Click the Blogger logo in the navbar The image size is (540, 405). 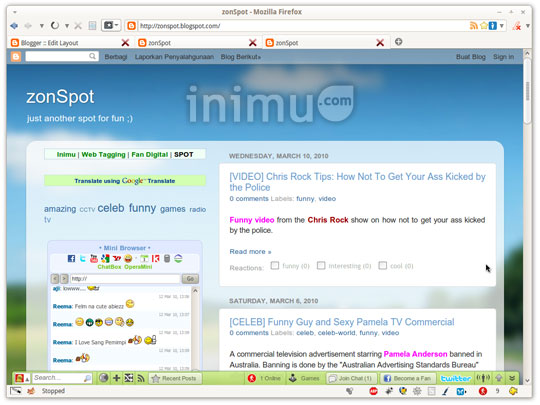click(x=16, y=56)
